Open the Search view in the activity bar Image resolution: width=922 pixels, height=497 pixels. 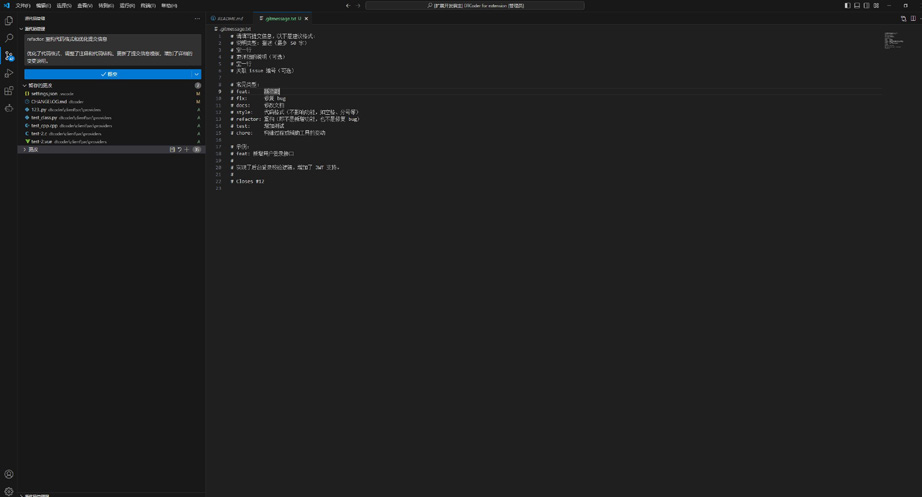9,38
